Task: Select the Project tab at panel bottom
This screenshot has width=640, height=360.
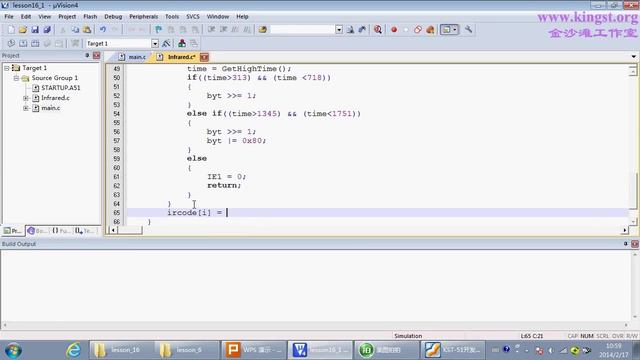Action: pos(13,231)
